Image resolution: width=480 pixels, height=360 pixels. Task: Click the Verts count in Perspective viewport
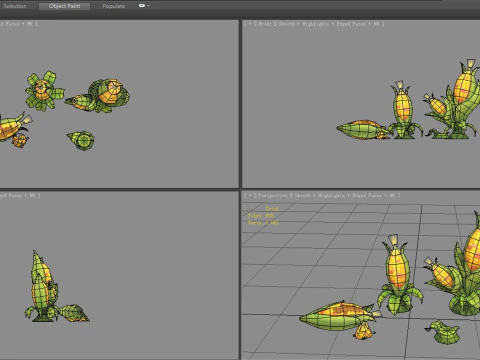pyautogui.click(x=263, y=222)
